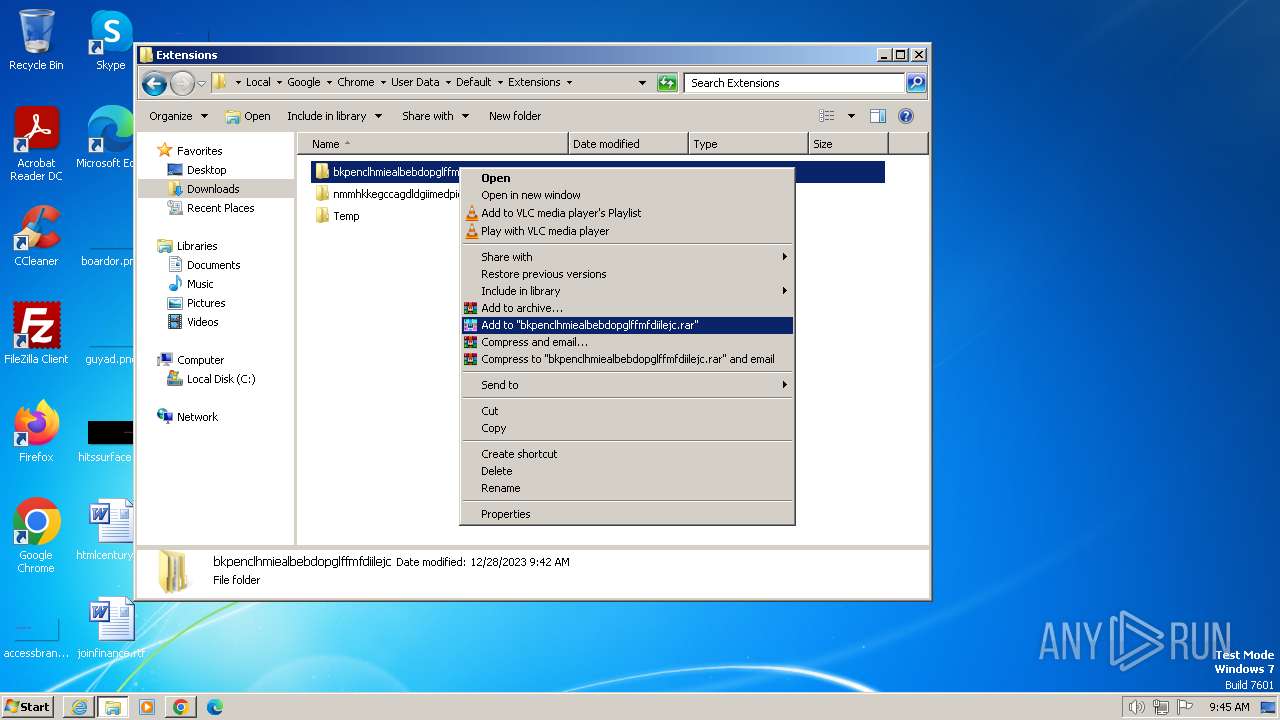Click the Back navigation arrow in Explorer
1280x720 pixels.
pyautogui.click(x=154, y=83)
